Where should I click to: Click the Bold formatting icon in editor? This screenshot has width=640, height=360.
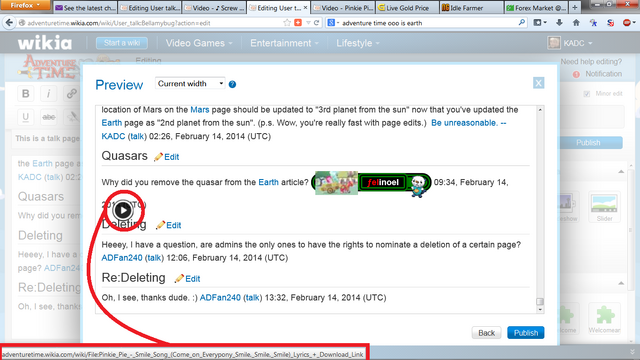(x=25, y=93)
